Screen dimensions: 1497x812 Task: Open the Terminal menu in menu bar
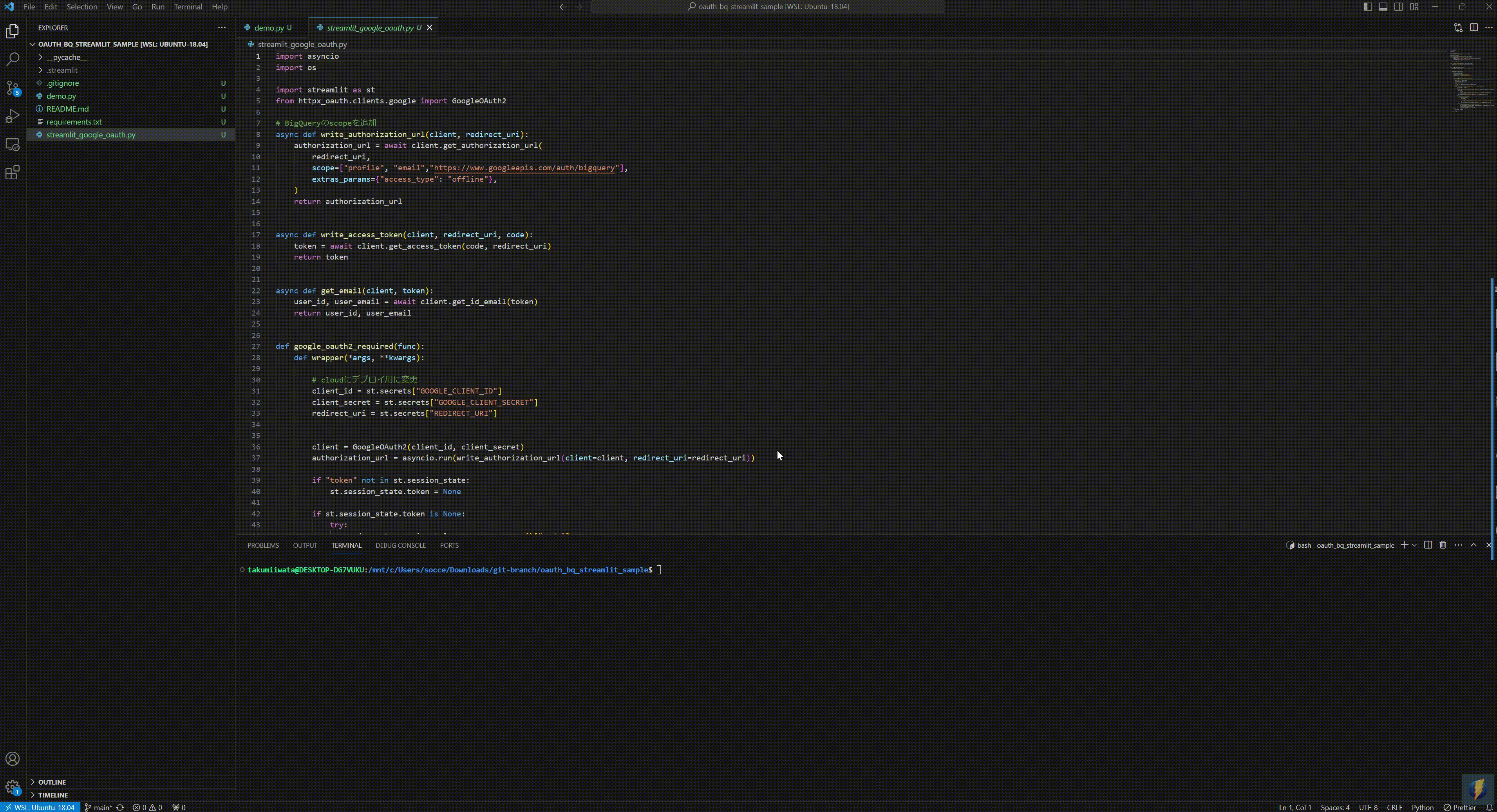188,6
